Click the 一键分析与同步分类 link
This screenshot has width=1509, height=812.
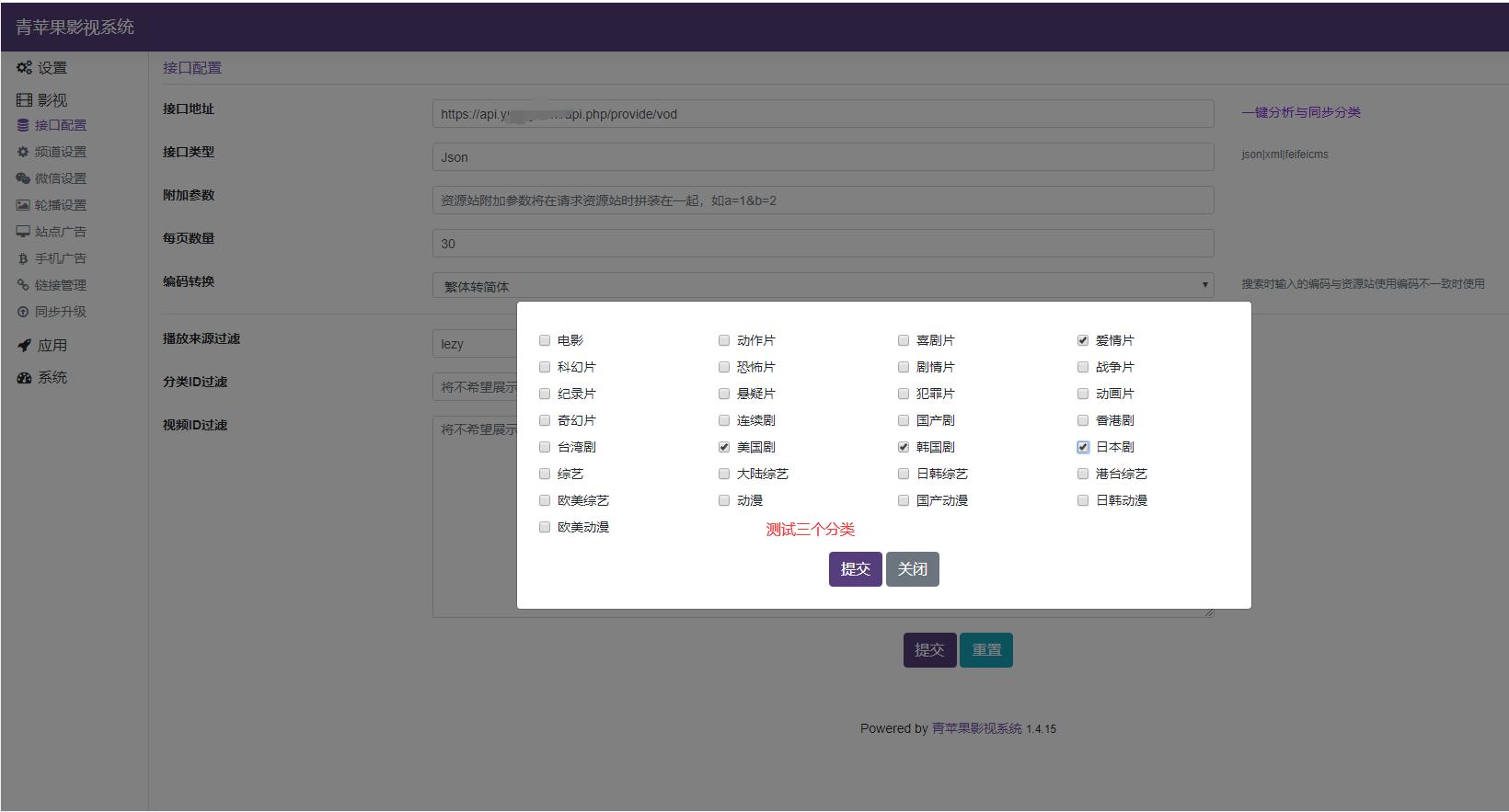(x=1300, y=112)
